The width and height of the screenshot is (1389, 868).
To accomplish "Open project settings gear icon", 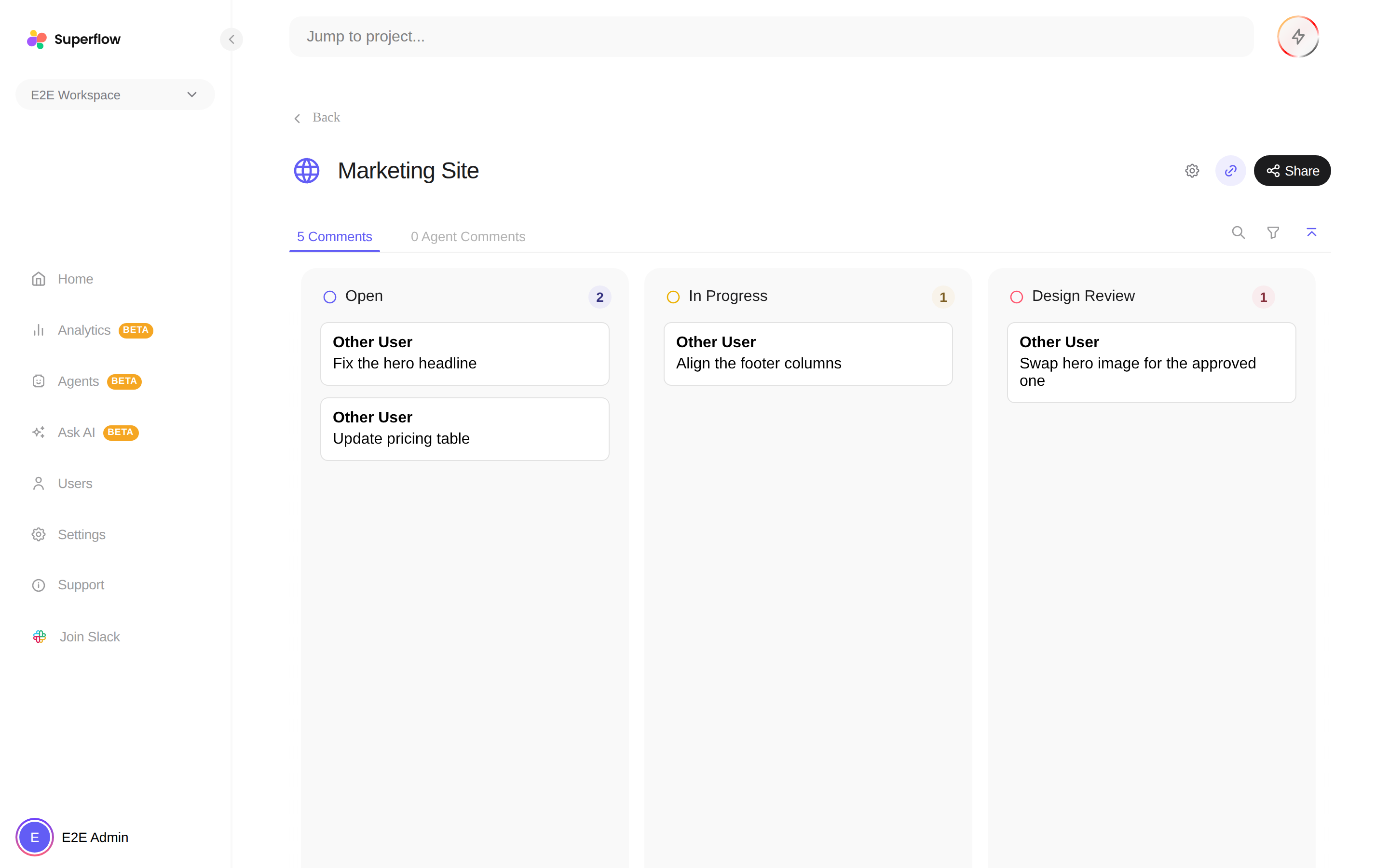I will (1192, 171).
